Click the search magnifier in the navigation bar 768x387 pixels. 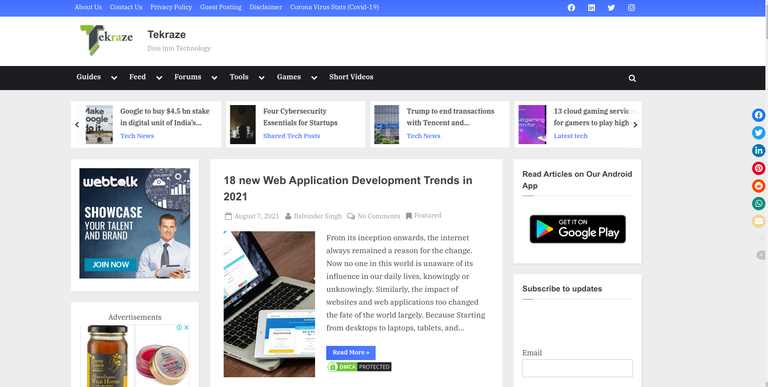(x=632, y=78)
